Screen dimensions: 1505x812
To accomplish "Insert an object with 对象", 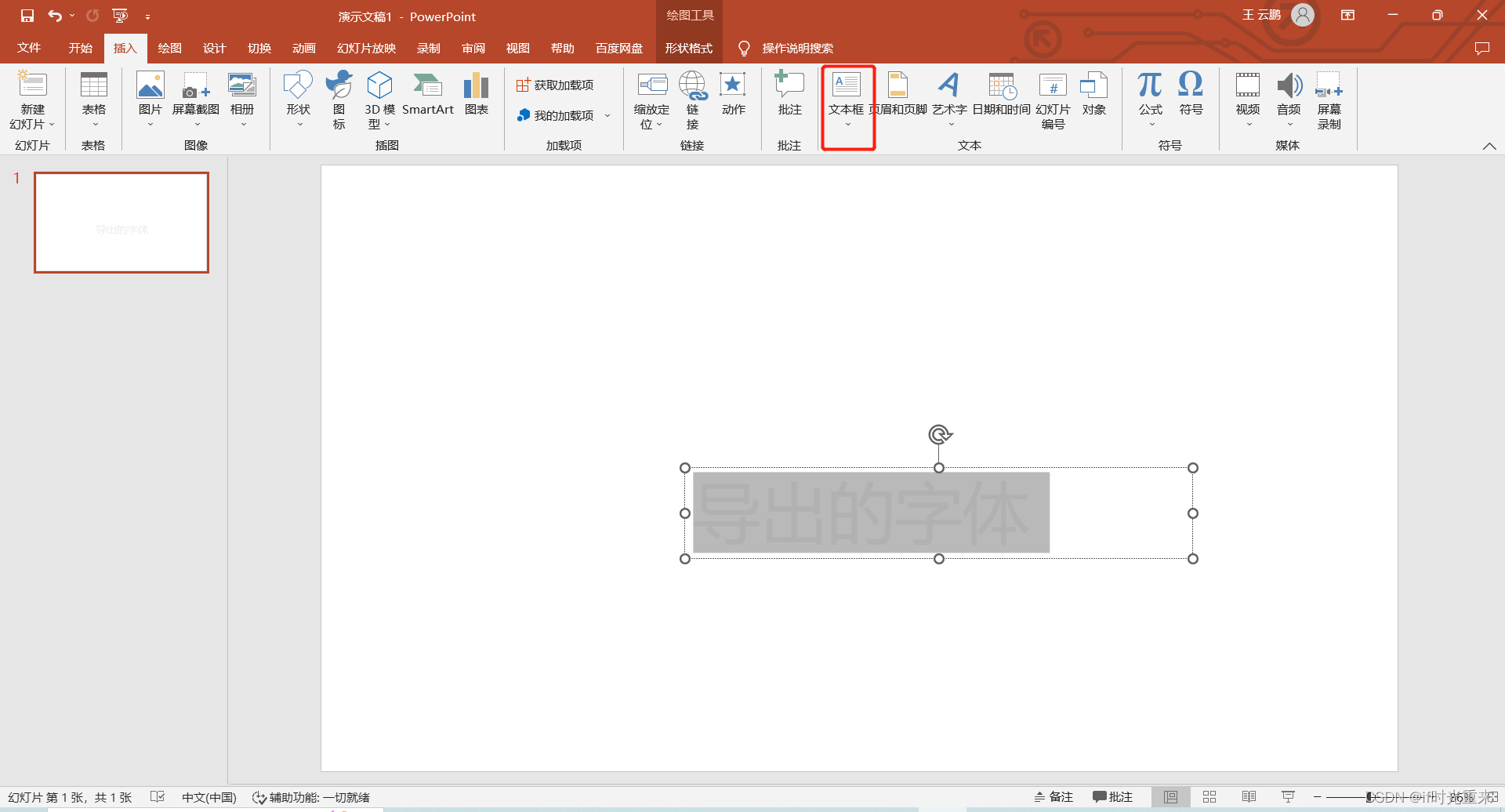I will point(1094,93).
